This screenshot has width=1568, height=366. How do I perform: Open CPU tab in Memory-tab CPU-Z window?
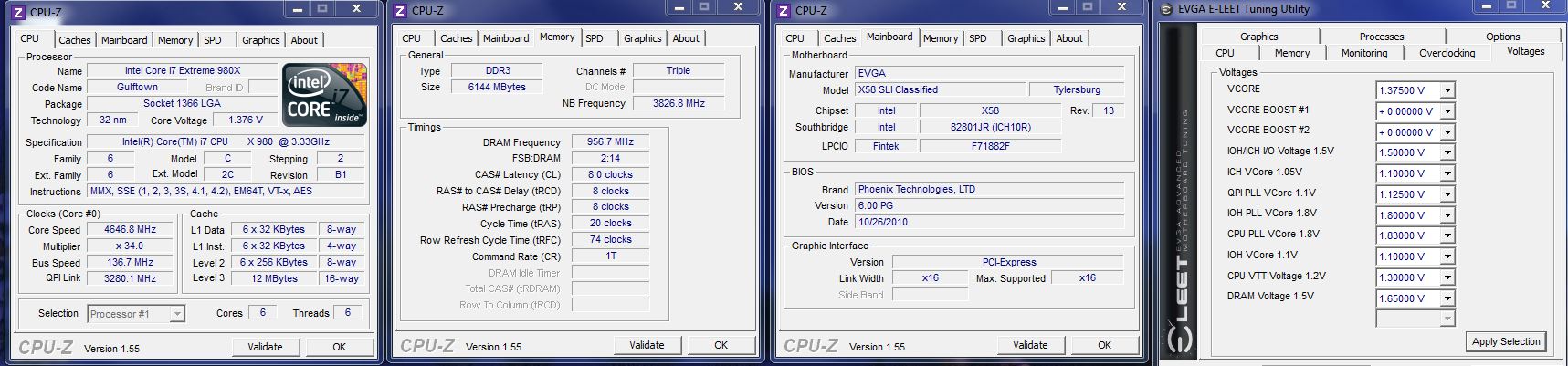[x=411, y=38]
